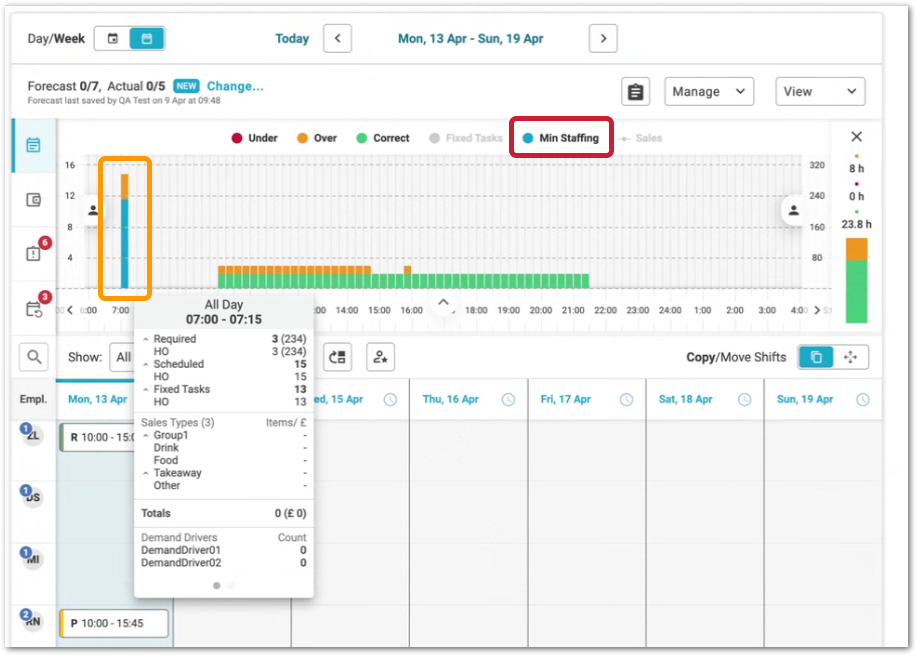Click the person-star icon in shift toolbar

coord(380,357)
